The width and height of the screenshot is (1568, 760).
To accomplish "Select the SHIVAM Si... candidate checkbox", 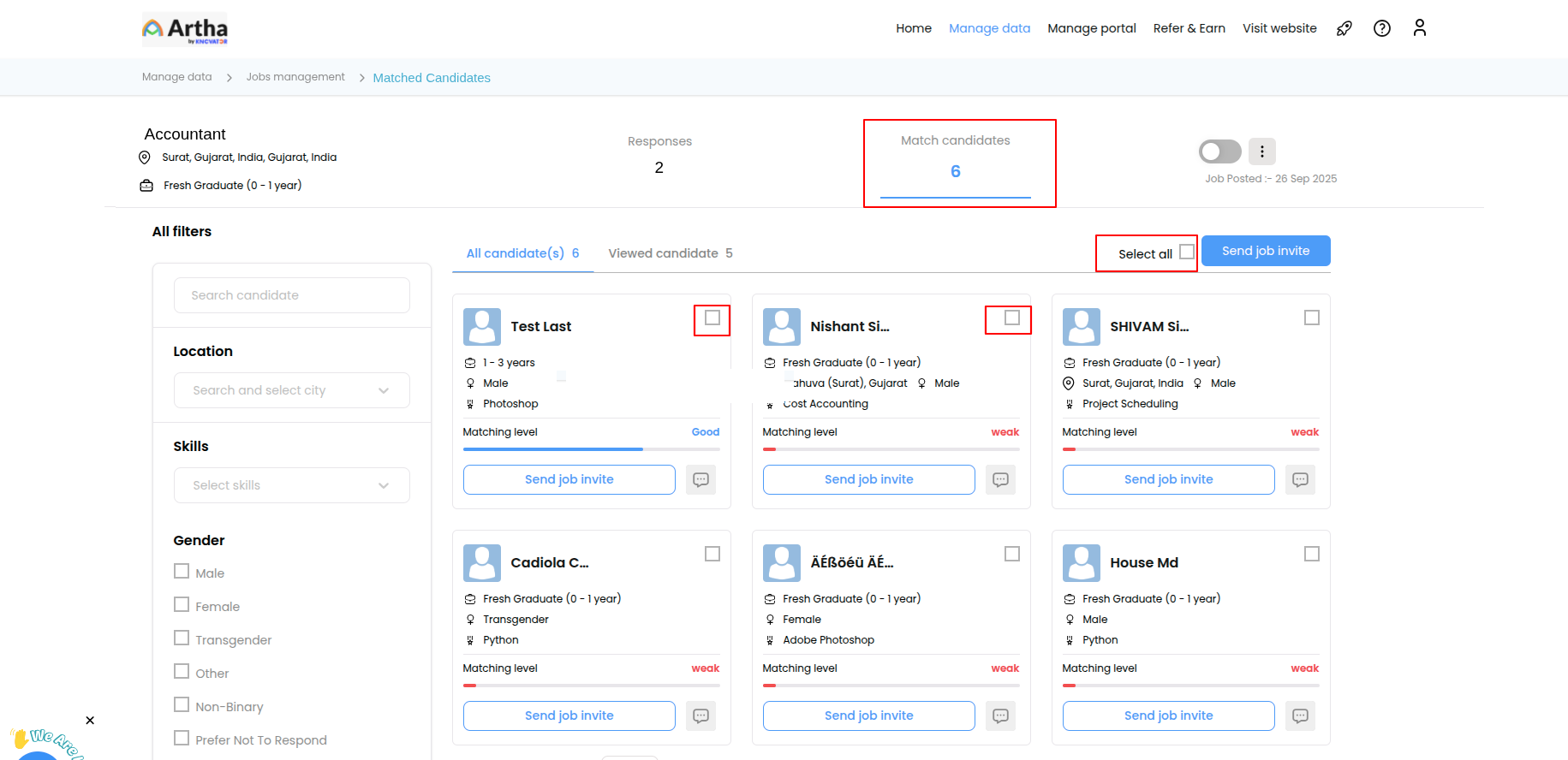I will 1311,318.
